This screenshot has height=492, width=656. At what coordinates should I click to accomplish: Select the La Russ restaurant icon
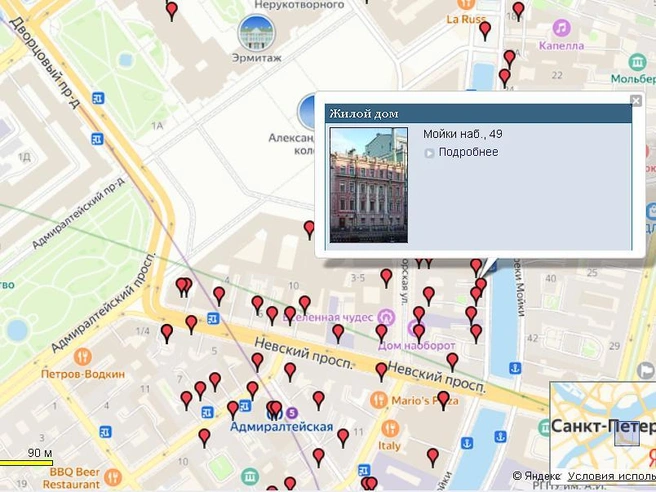464,4
